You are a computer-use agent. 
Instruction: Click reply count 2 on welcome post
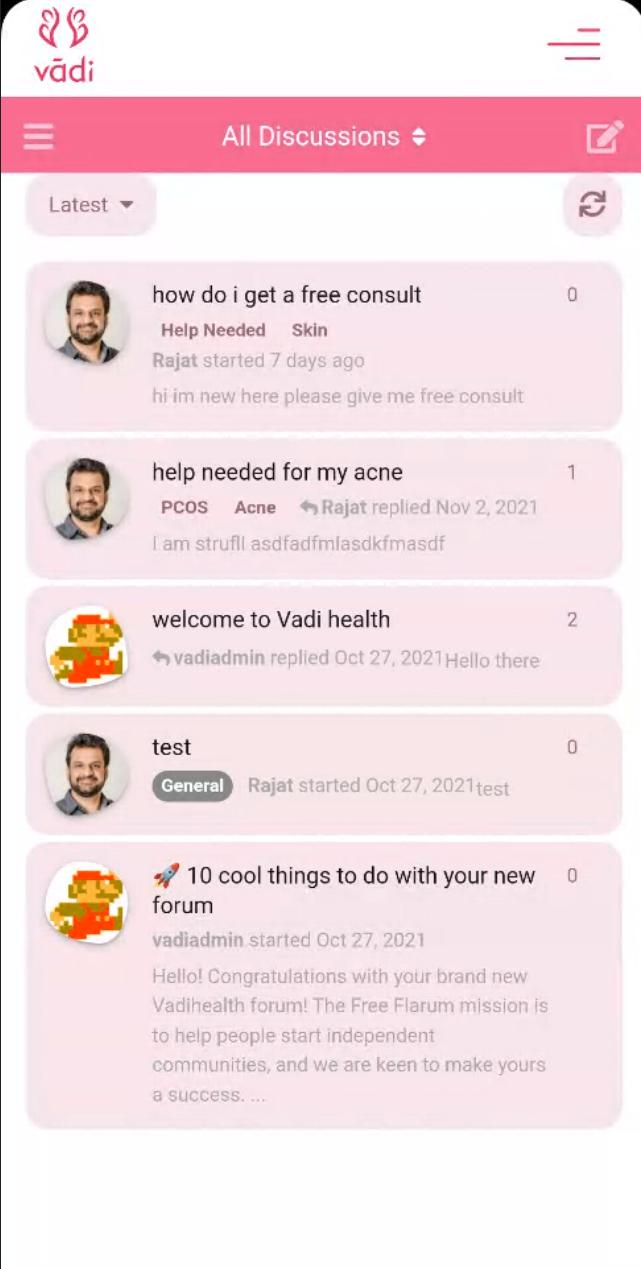tap(572, 620)
